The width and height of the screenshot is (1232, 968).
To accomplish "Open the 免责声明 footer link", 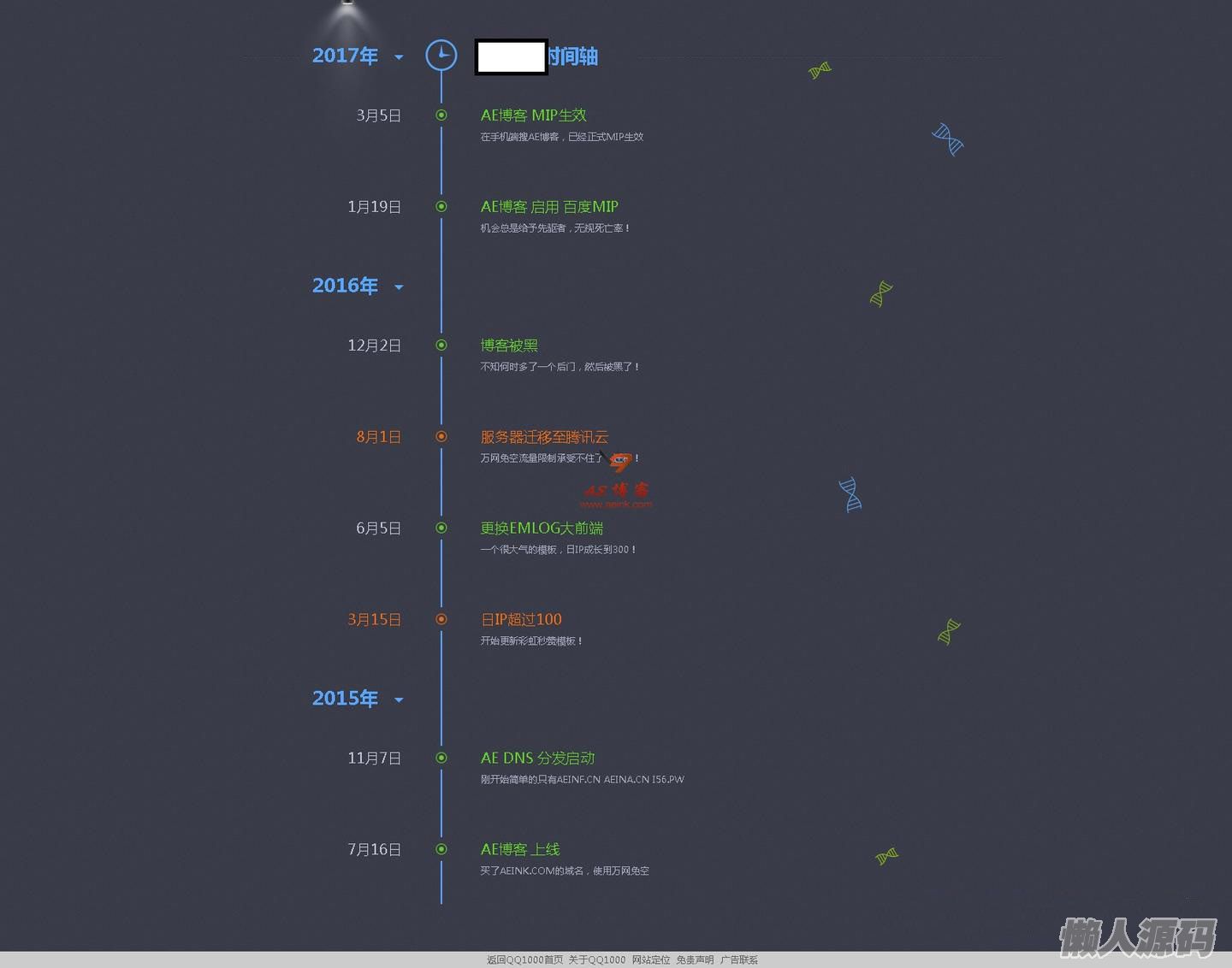I will click(695, 960).
